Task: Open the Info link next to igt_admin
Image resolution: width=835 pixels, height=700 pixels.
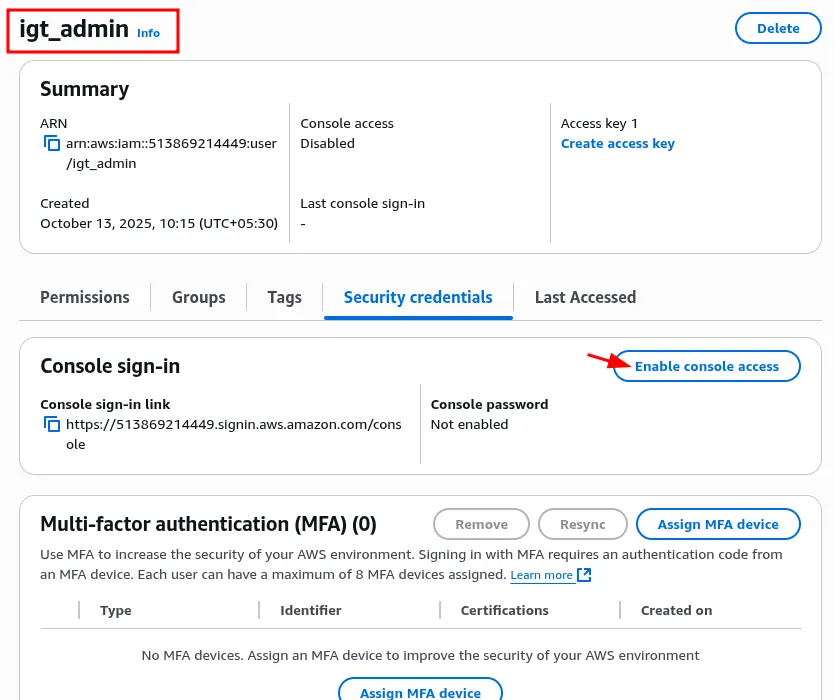Action: (x=148, y=33)
